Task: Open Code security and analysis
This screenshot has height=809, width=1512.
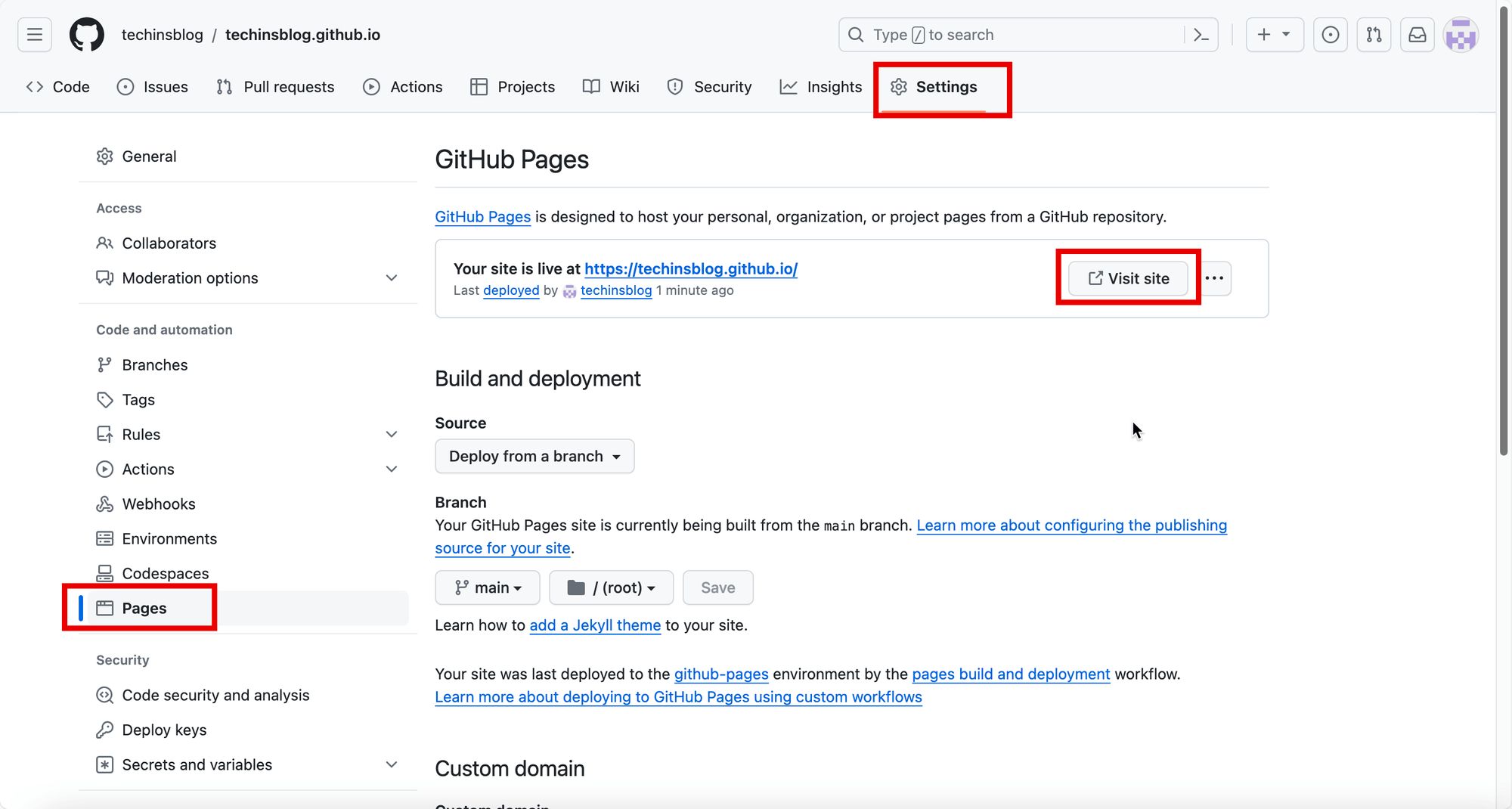Action: [248, 696]
